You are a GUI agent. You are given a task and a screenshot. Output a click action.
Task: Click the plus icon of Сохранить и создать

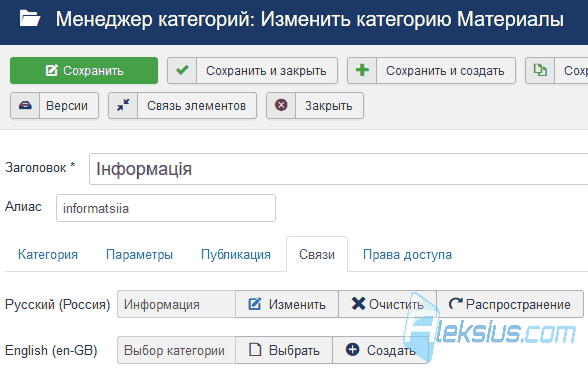[362, 70]
